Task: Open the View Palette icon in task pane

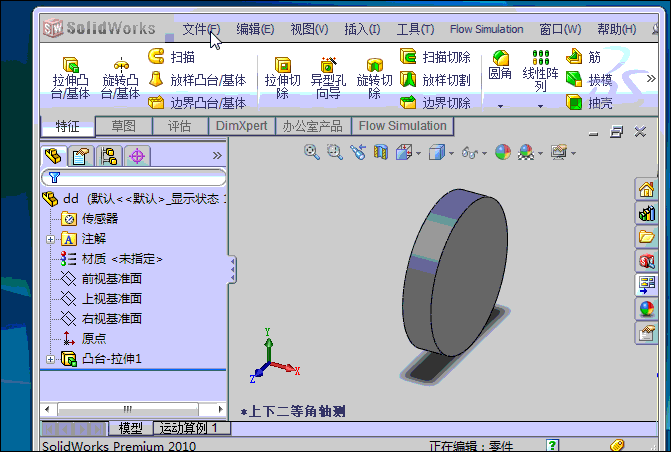Action: (x=646, y=285)
